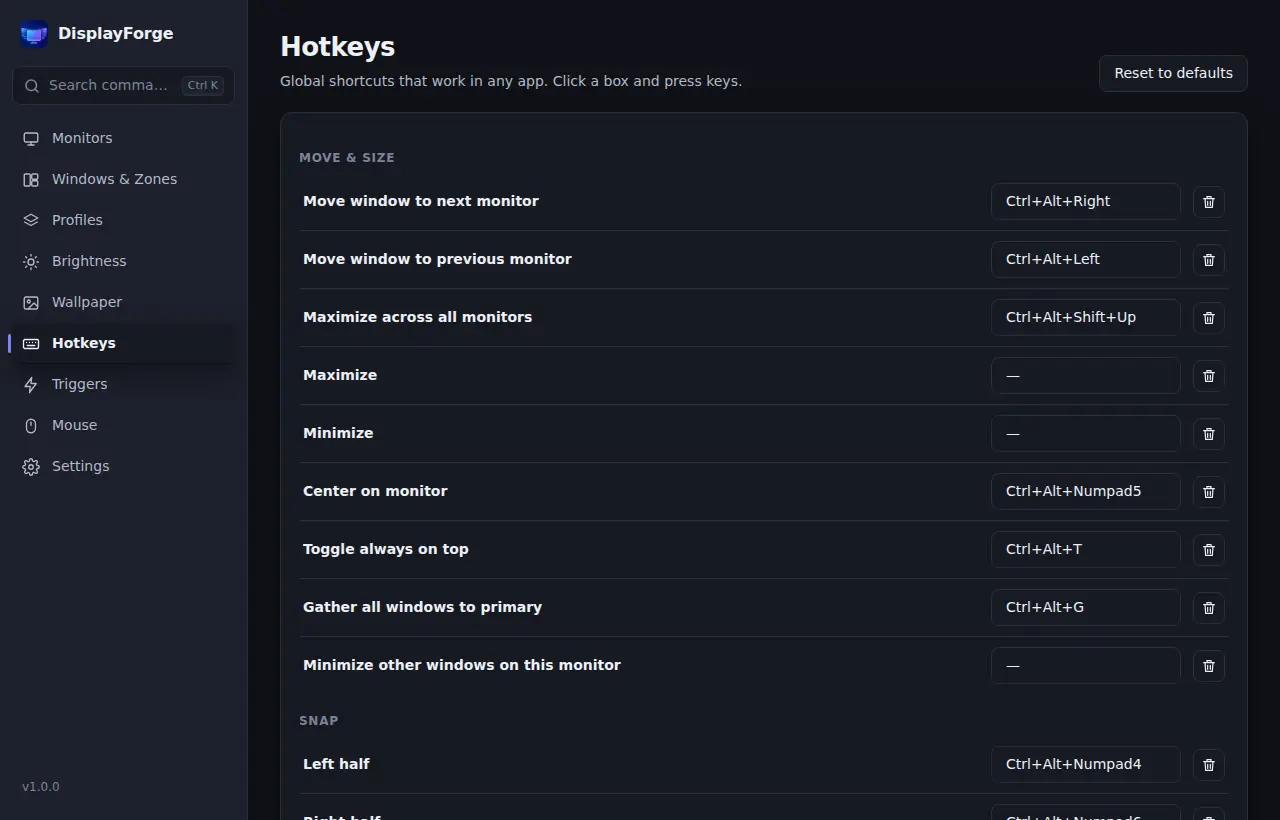1280x820 pixels.
Task: Clear Toggle always on top shortcut
Action: (x=1209, y=550)
